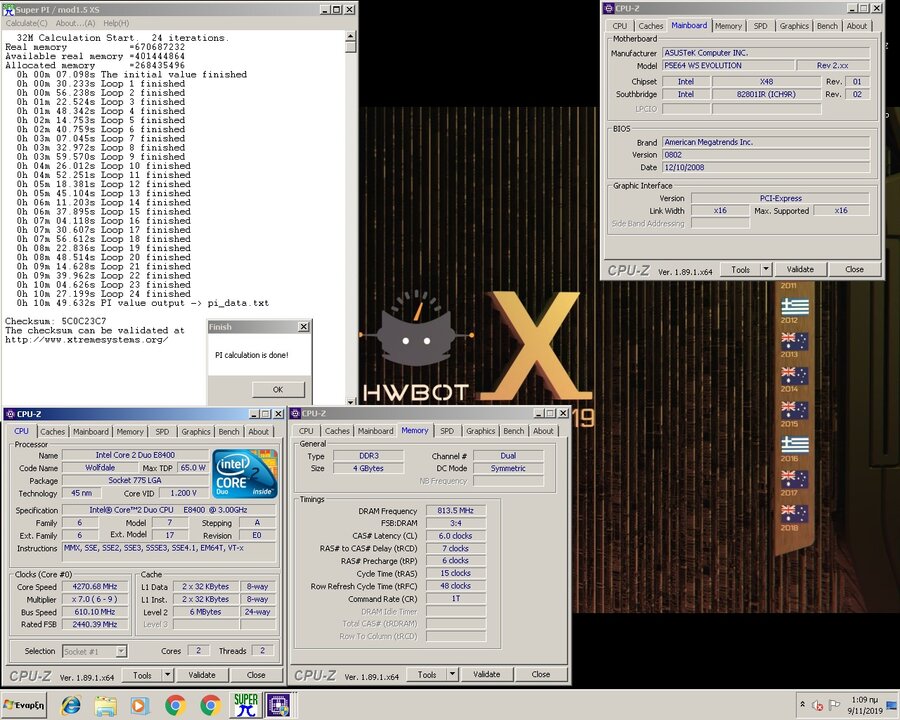Close the Finish dialog with X

click(x=304, y=327)
